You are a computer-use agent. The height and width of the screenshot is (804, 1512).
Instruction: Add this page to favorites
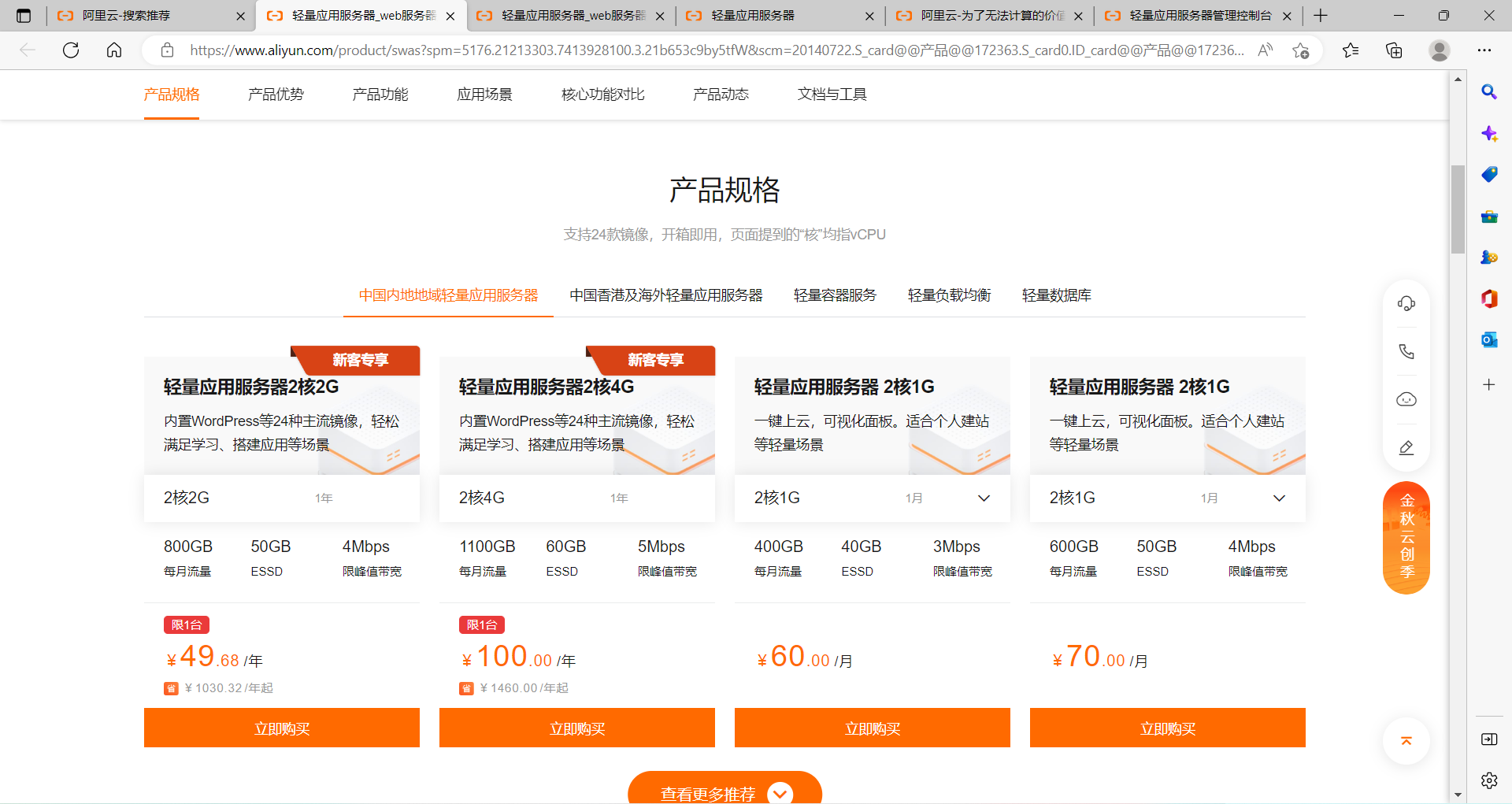pyautogui.click(x=1300, y=50)
